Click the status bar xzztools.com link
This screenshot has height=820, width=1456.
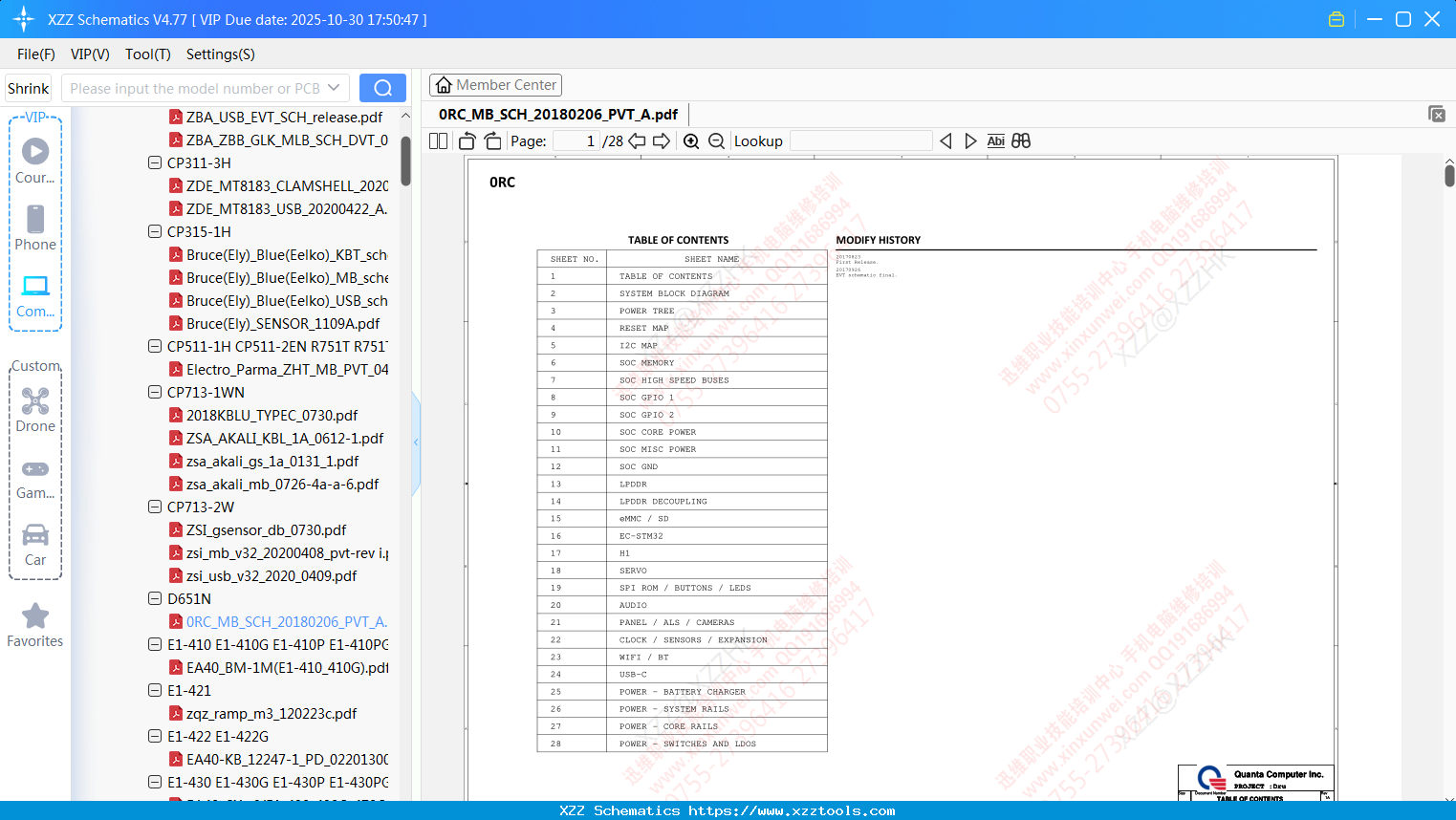[x=792, y=810]
